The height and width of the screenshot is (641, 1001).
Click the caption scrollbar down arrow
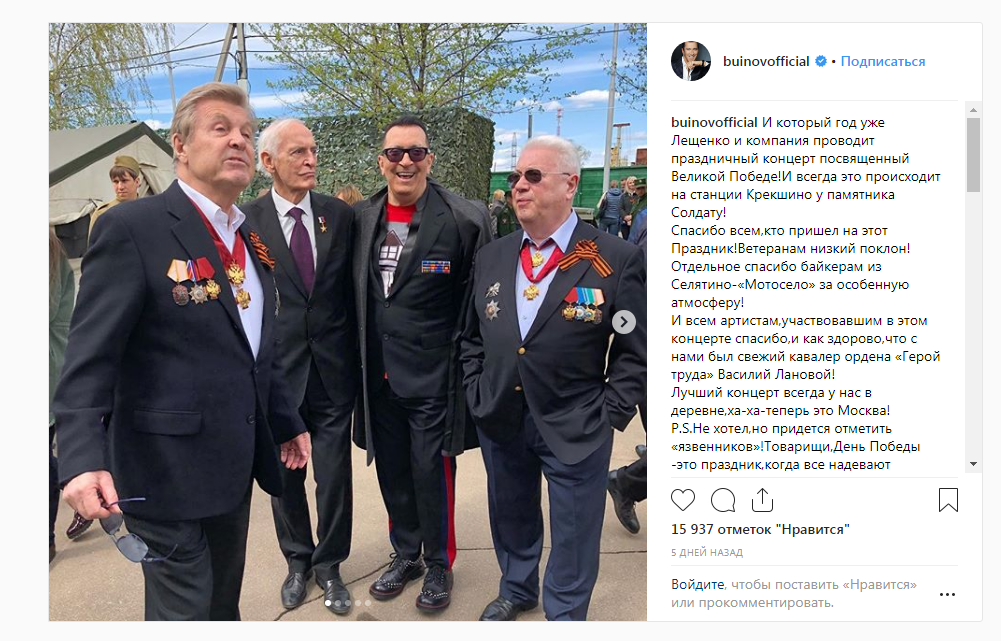pos(973,464)
